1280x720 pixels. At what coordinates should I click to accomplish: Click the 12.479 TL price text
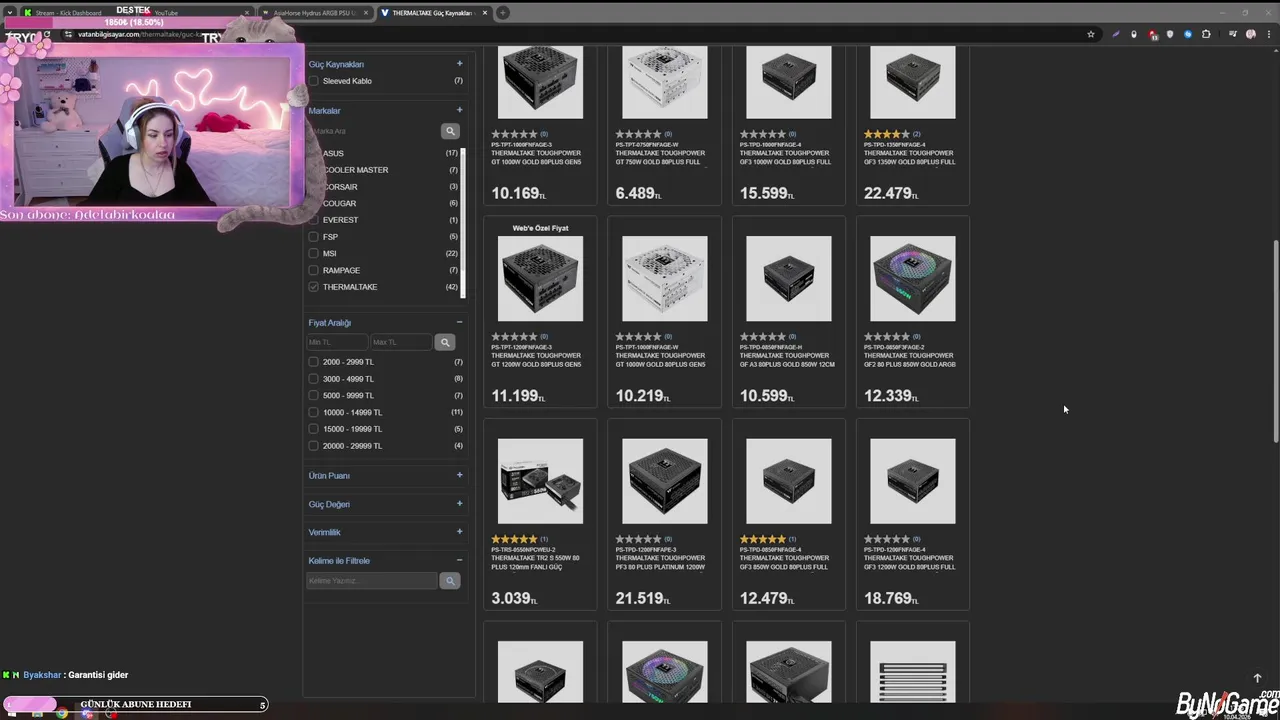pos(767,598)
